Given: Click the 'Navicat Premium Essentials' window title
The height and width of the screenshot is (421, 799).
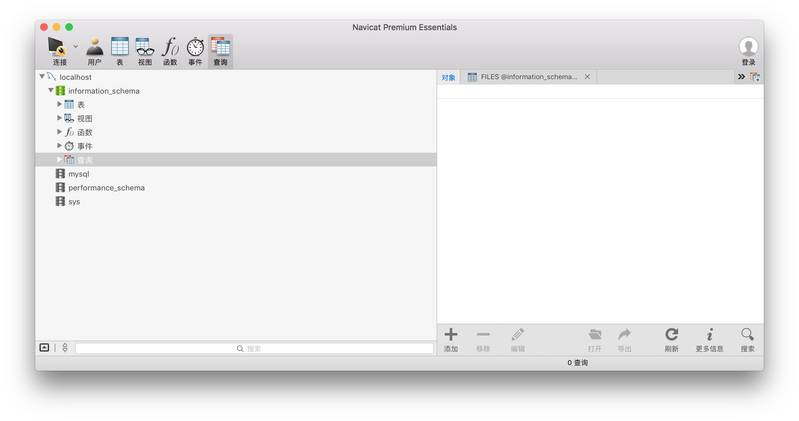Looking at the screenshot, I should (404, 28).
